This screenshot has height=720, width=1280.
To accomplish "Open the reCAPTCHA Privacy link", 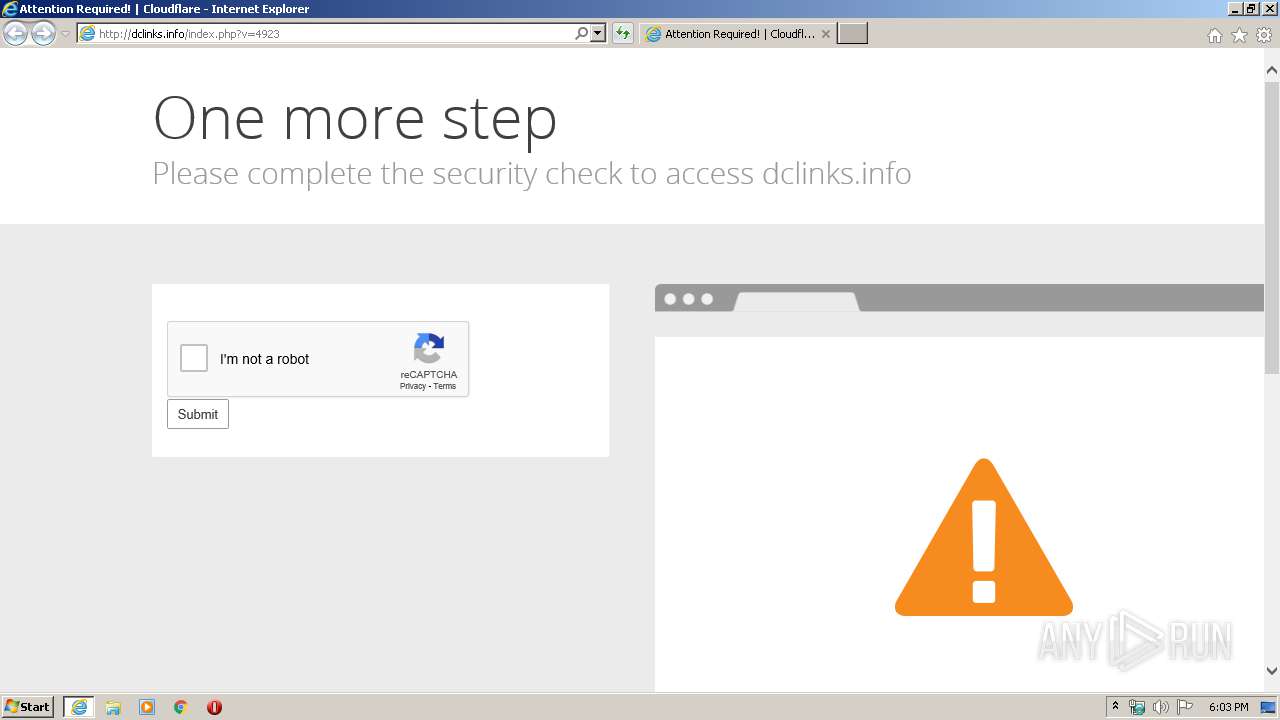I will [x=412, y=386].
